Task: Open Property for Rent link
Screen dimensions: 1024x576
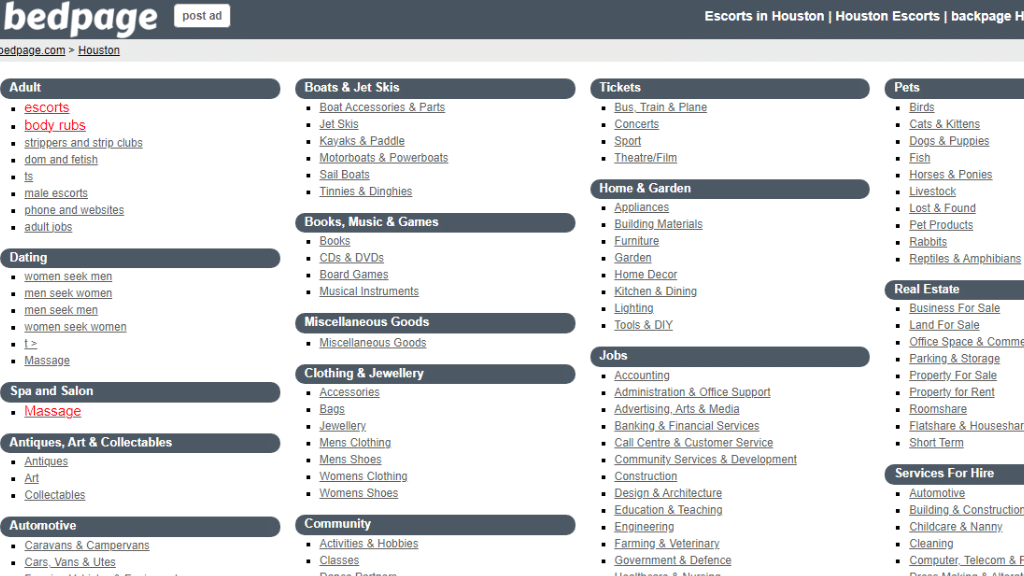Action: (x=952, y=392)
